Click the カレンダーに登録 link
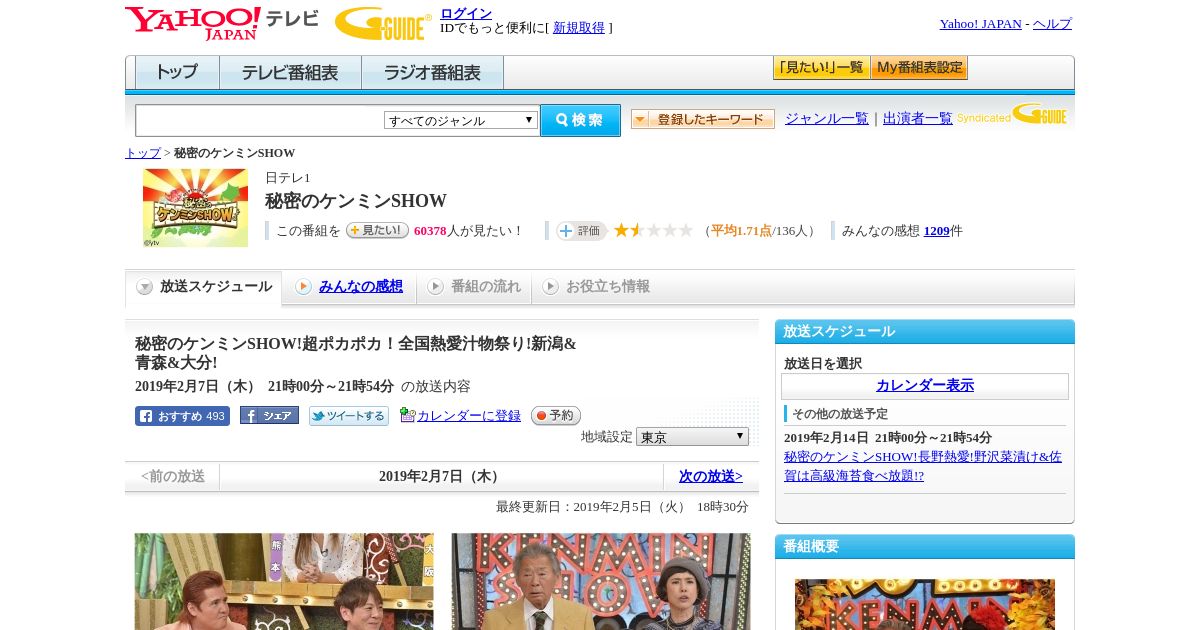This screenshot has width=1200, height=630. [469, 416]
